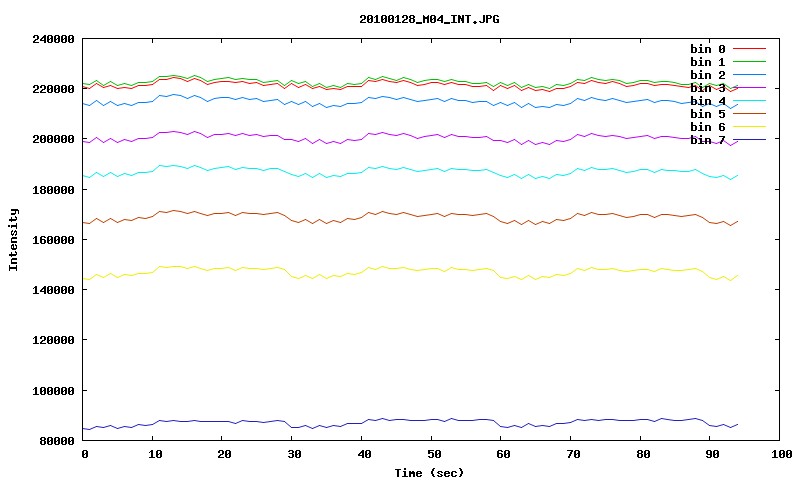The image size is (800, 480).
Task: Click the 40 x-axis tick label
Action: click(364, 454)
